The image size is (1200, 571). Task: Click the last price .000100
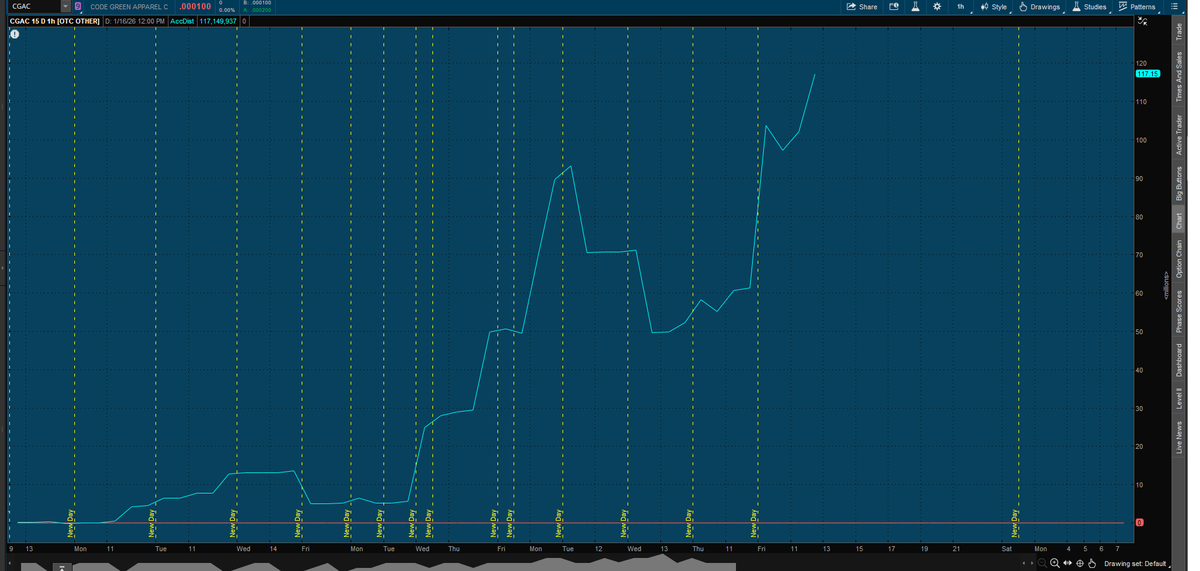[x=195, y=7]
